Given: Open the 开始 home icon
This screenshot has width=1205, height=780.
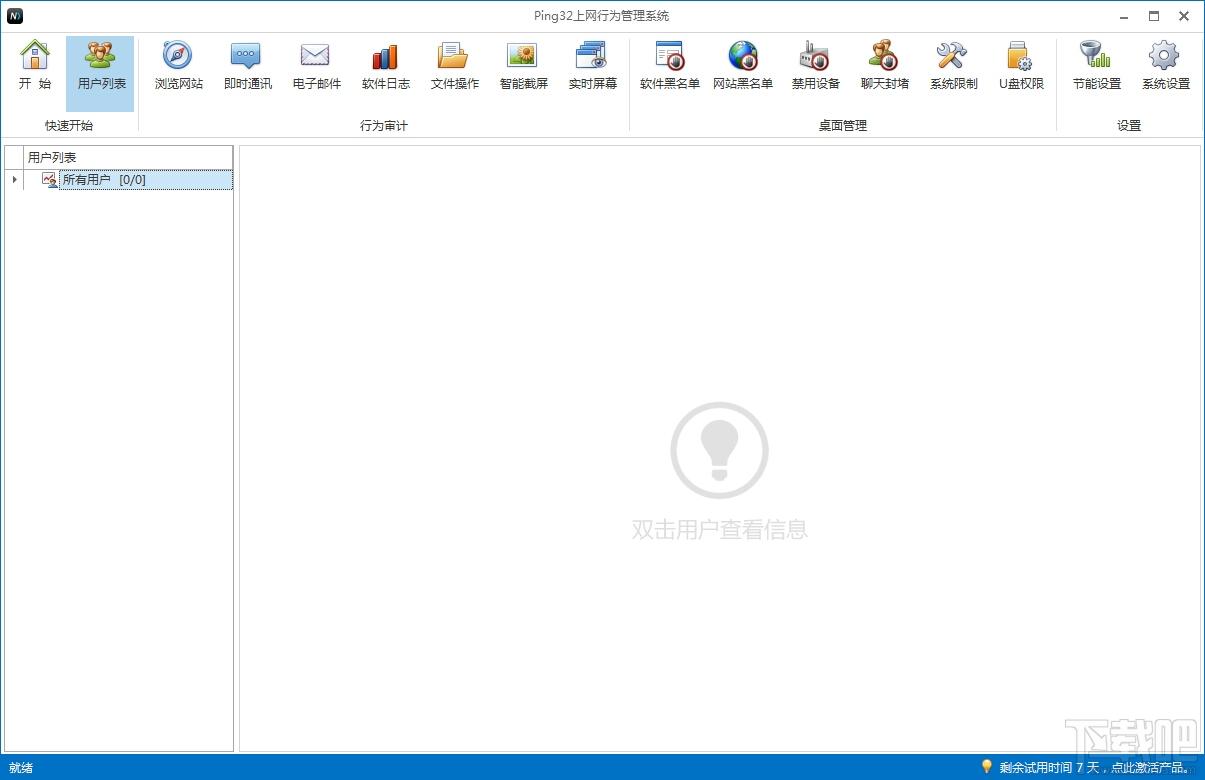Looking at the screenshot, I should pyautogui.click(x=35, y=66).
